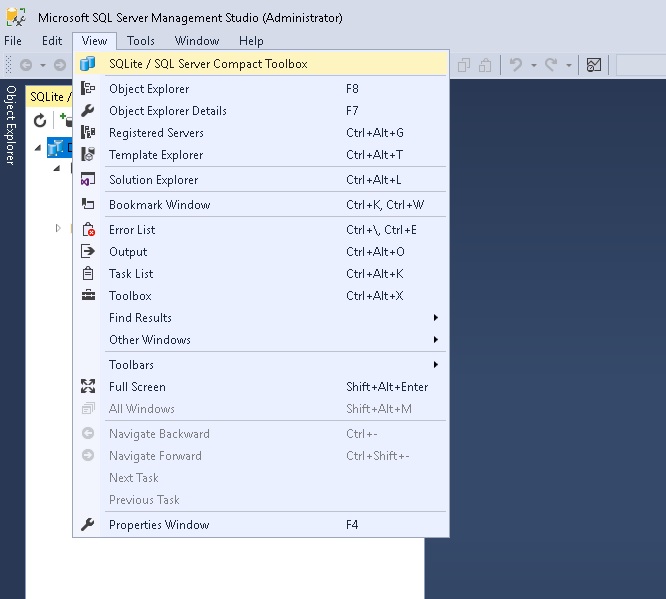Click the add connection plus icon in SQLite toolbox
The height and width of the screenshot is (599, 666).
pyautogui.click(x=65, y=120)
